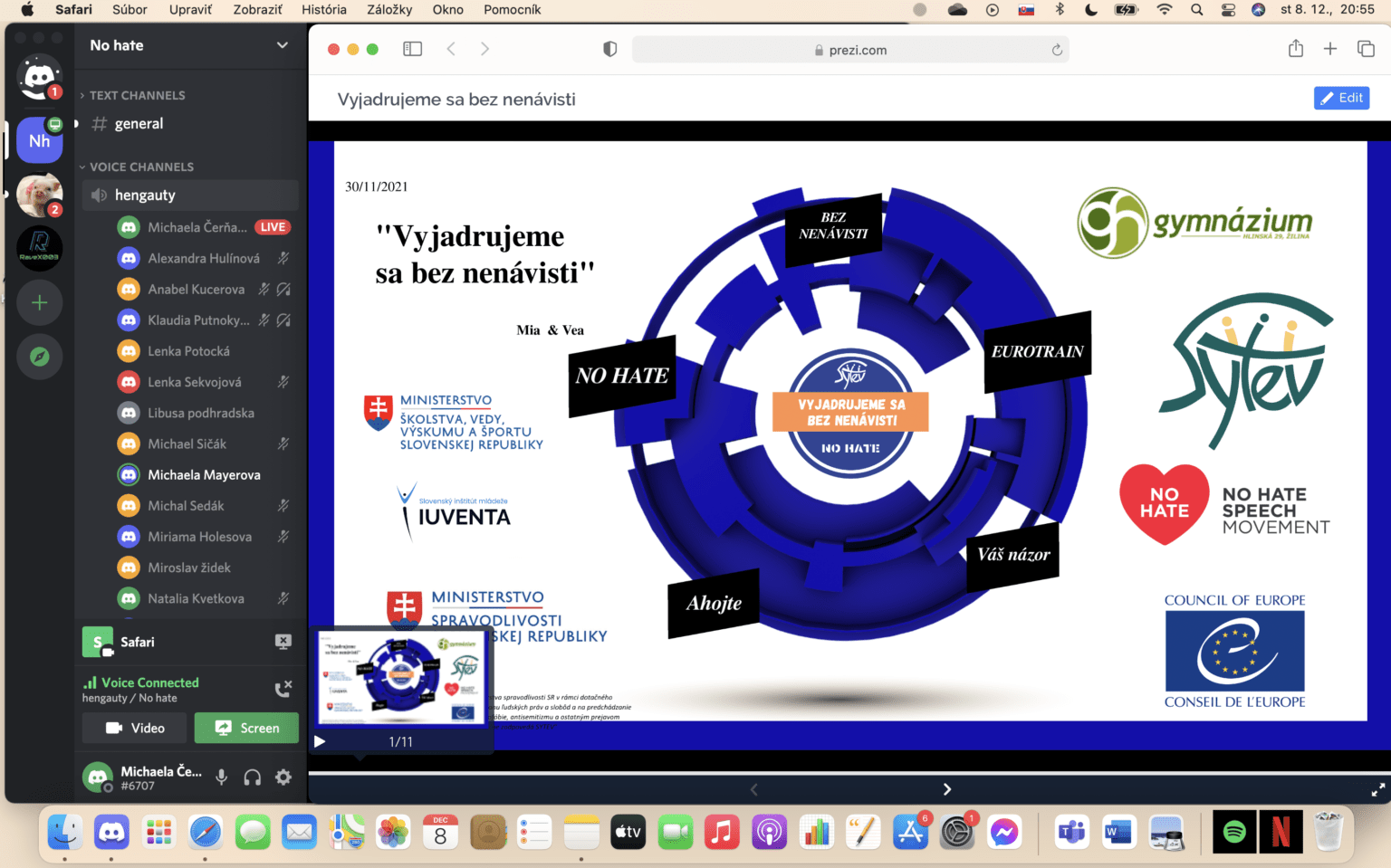1391x868 pixels.
Task: Enter Prezi fullscreen mode
Action: pos(1377,789)
